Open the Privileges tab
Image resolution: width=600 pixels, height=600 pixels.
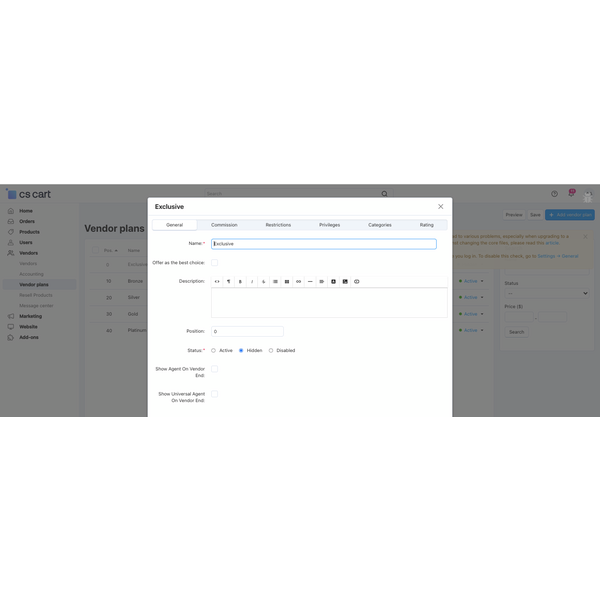(x=329, y=225)
